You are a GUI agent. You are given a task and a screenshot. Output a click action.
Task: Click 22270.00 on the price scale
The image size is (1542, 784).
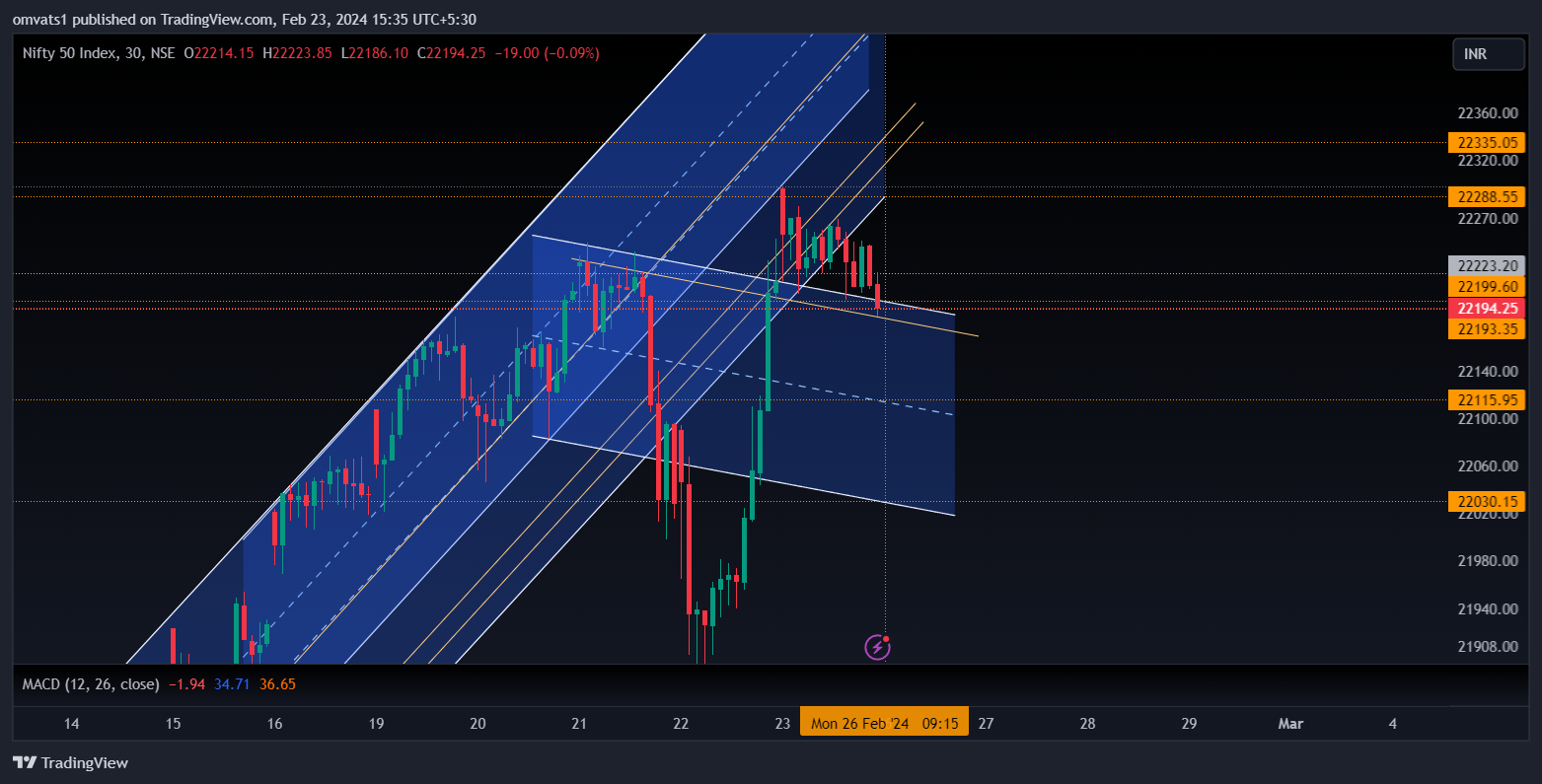click(x=1488, y=219)
